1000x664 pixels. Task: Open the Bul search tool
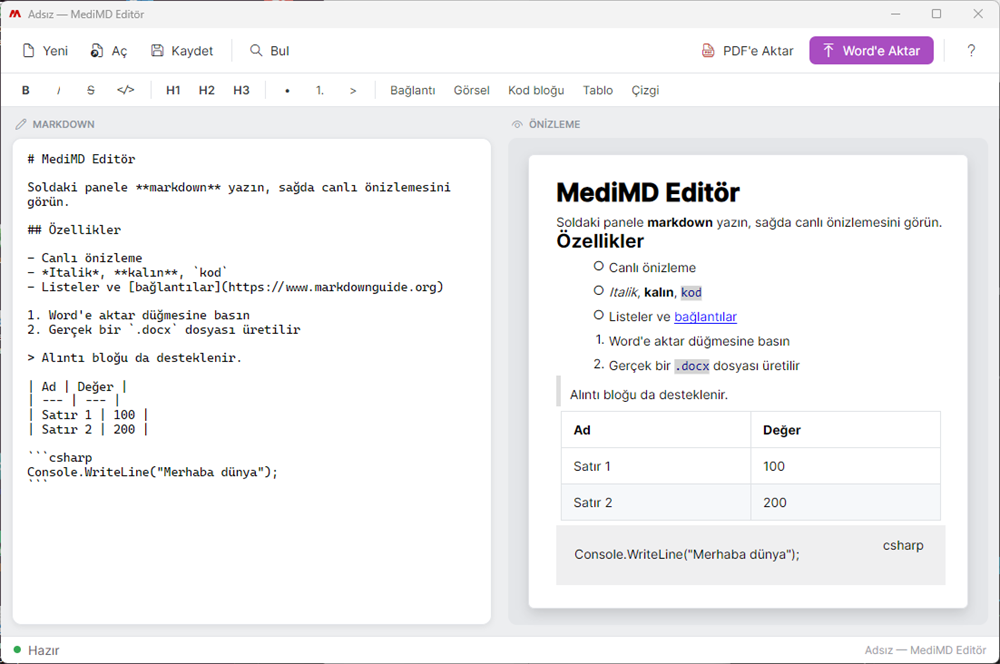pyautogui.click(x=269, y=51)
